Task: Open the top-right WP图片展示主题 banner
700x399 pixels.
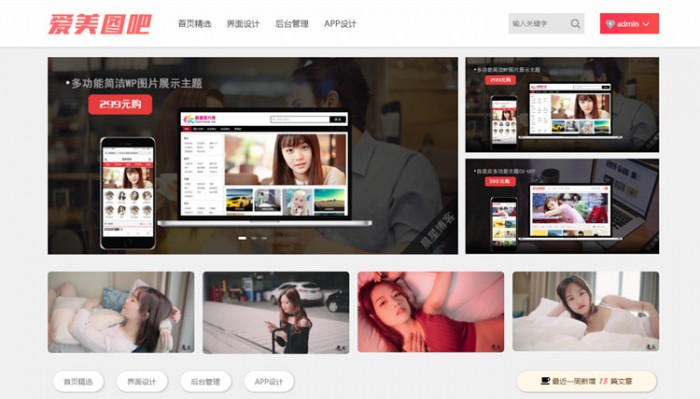Action: pos(562,104)
